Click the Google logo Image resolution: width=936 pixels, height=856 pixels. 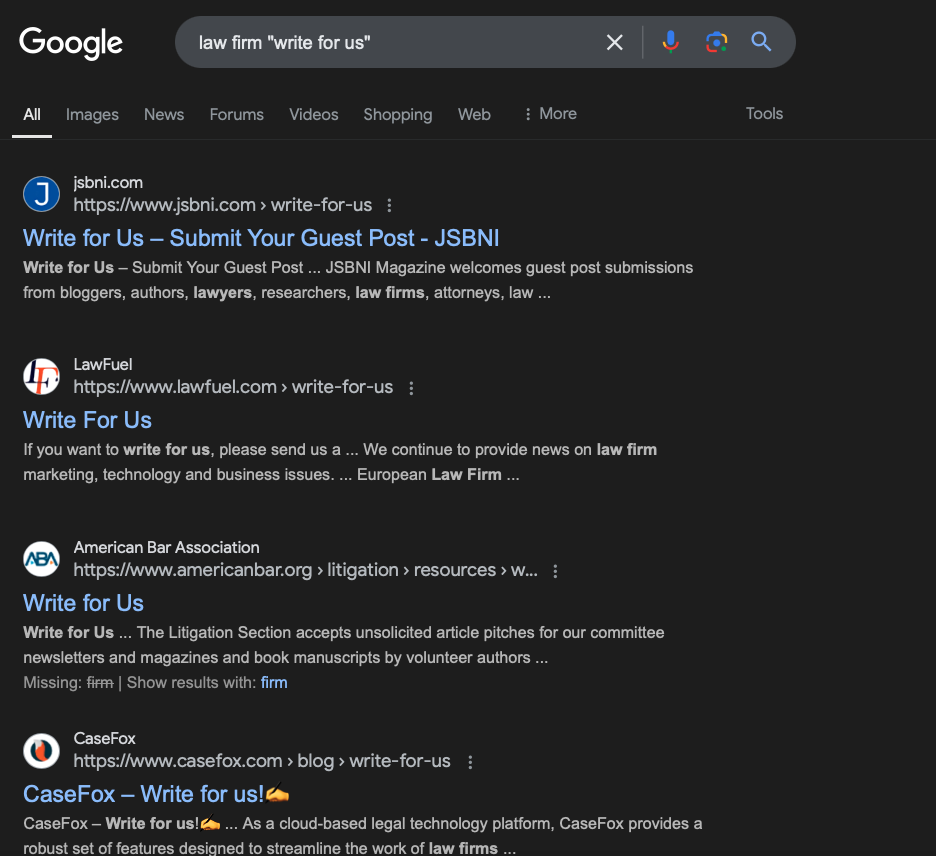[70, 43]
